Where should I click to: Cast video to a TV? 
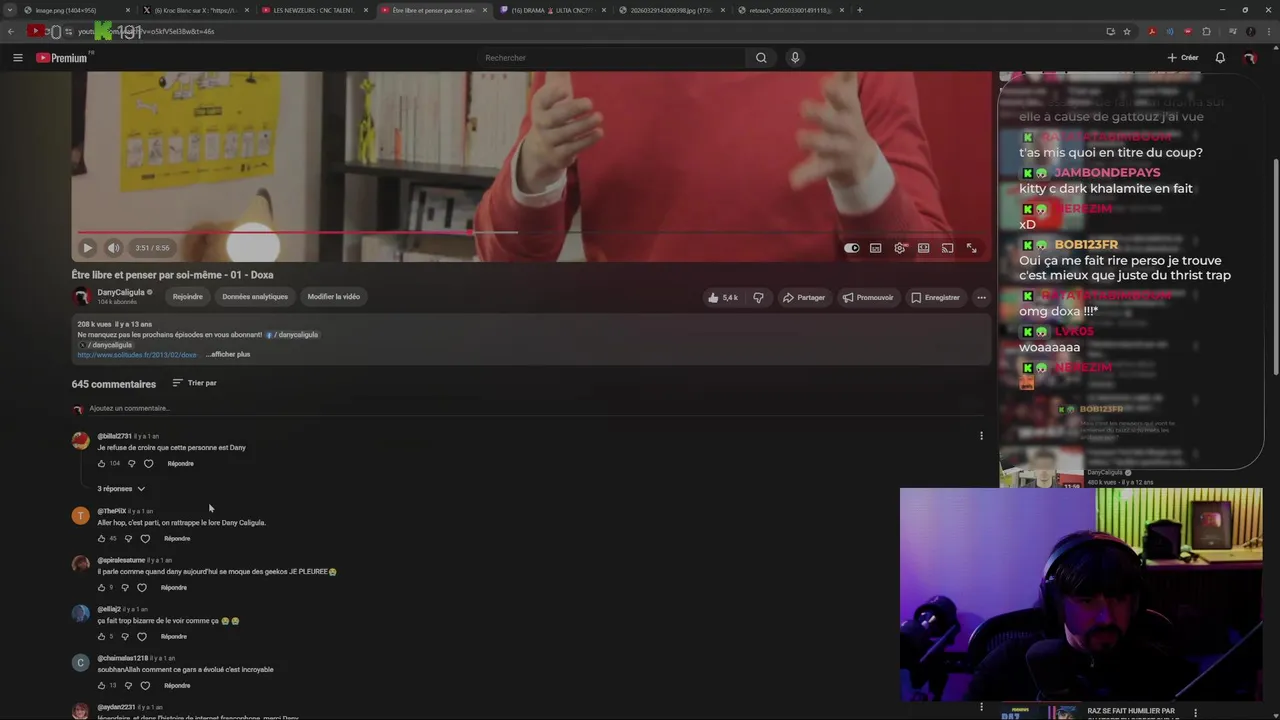[947, 248]
